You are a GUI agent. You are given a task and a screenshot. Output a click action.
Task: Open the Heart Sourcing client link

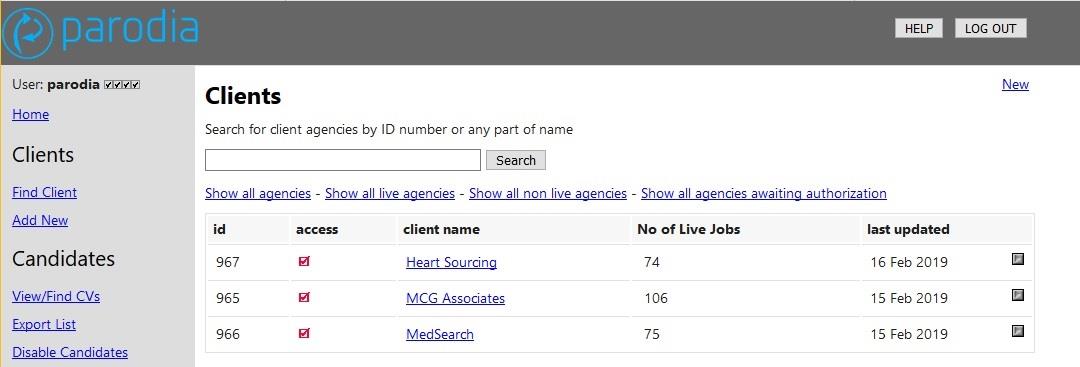tap(451, 262)
